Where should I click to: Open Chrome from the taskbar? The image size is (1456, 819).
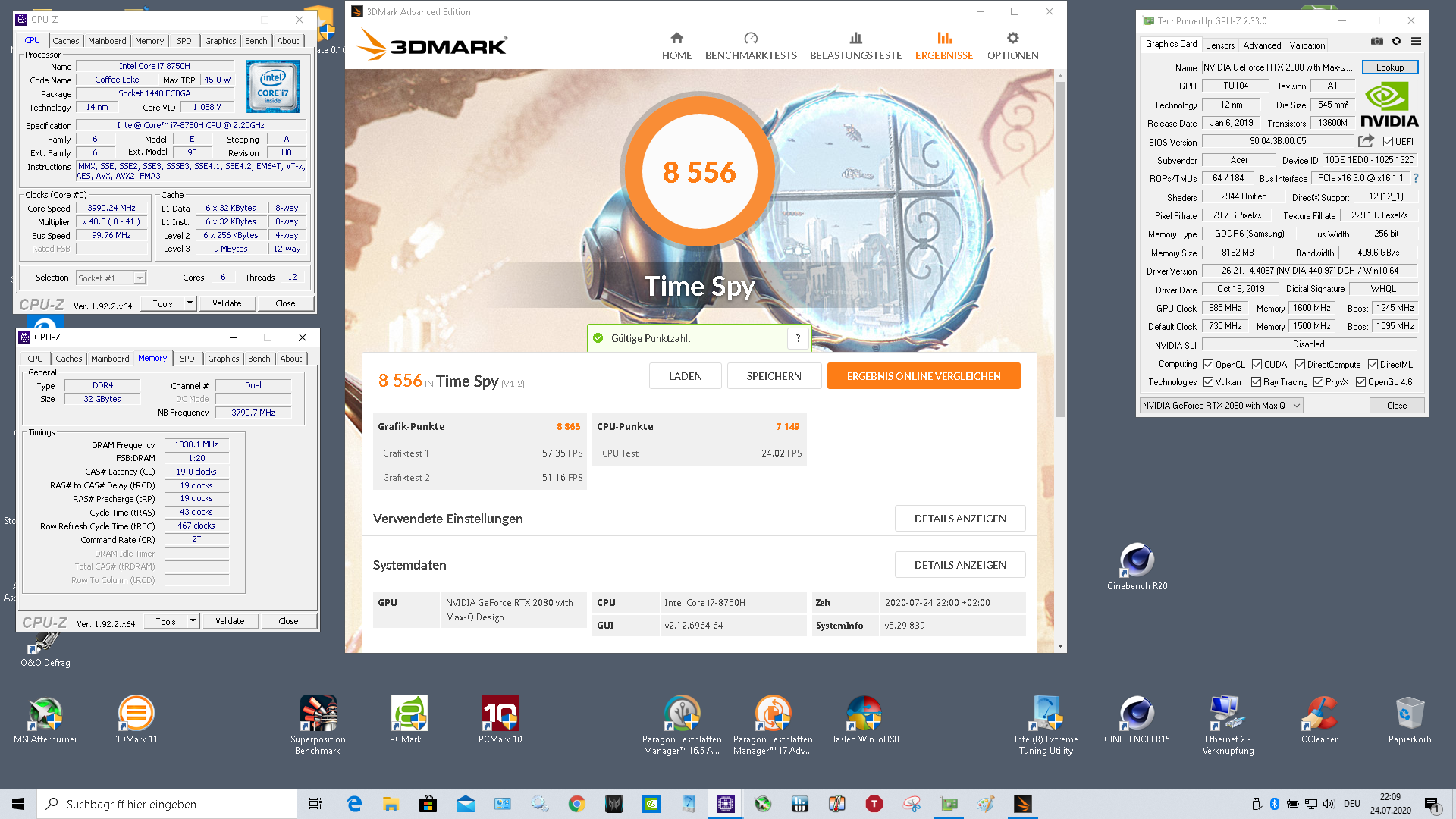pos(576,804)
